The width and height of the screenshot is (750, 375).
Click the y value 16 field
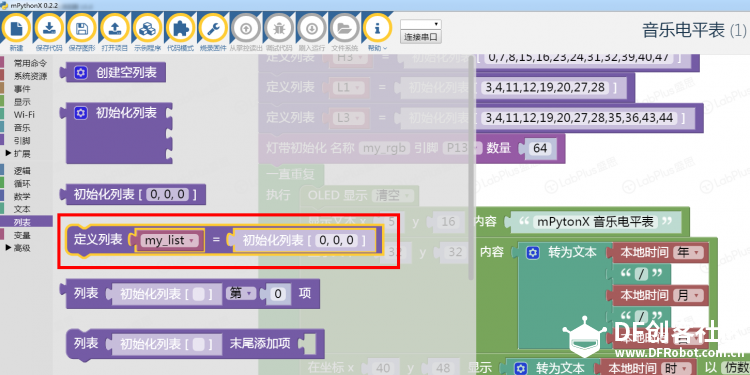pos(448,221)
